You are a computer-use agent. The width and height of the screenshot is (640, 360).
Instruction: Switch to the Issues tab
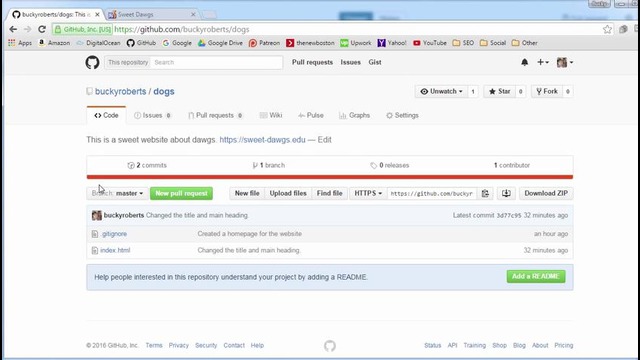click(152, 116)
